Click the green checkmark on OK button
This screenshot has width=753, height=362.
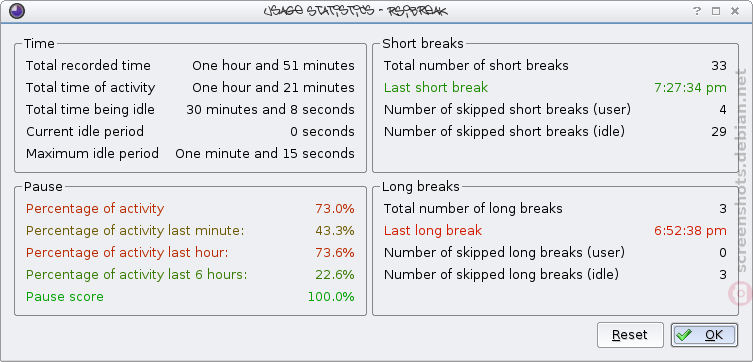(x=684, y=335)
